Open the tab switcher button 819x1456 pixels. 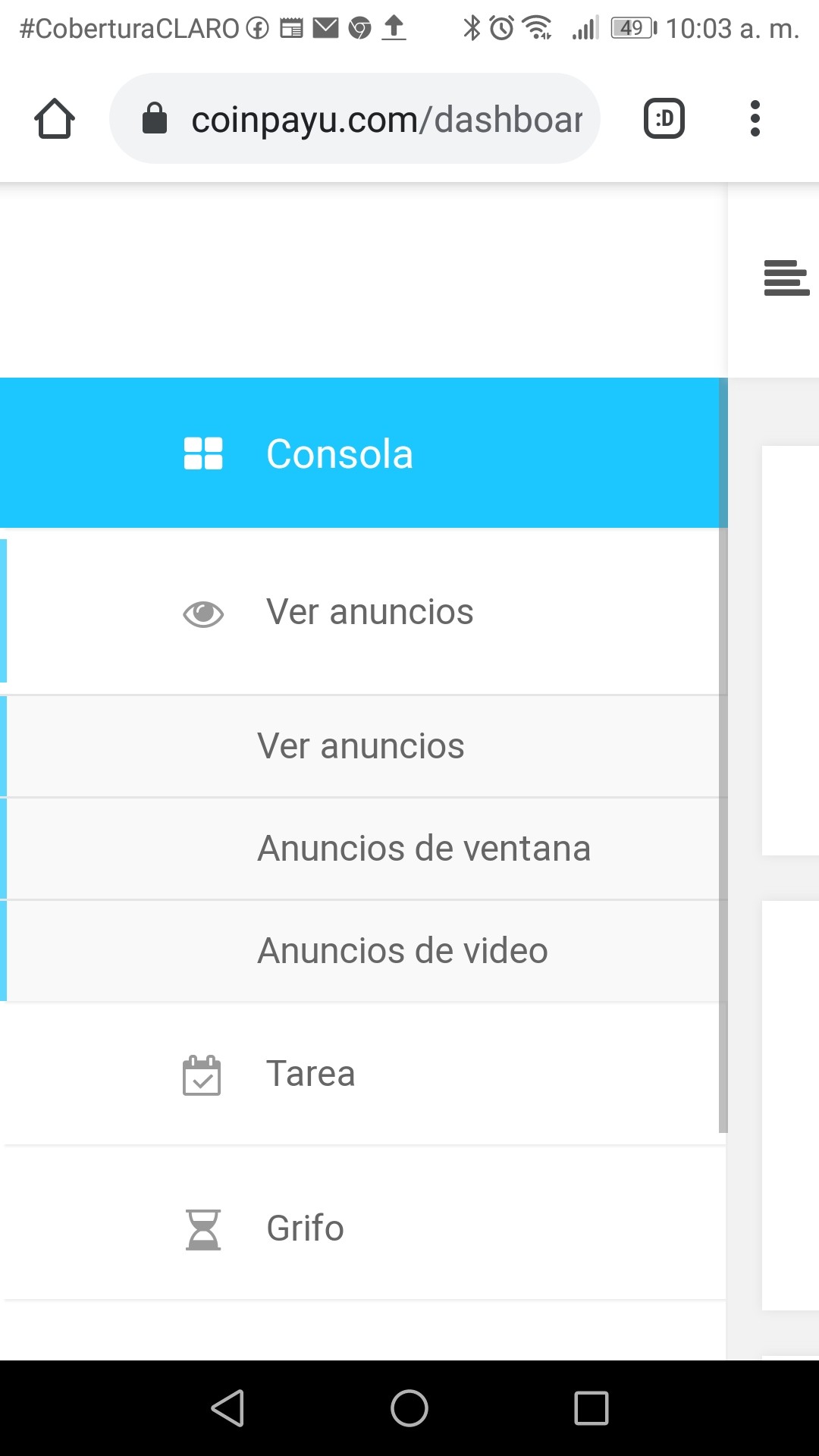664,118
